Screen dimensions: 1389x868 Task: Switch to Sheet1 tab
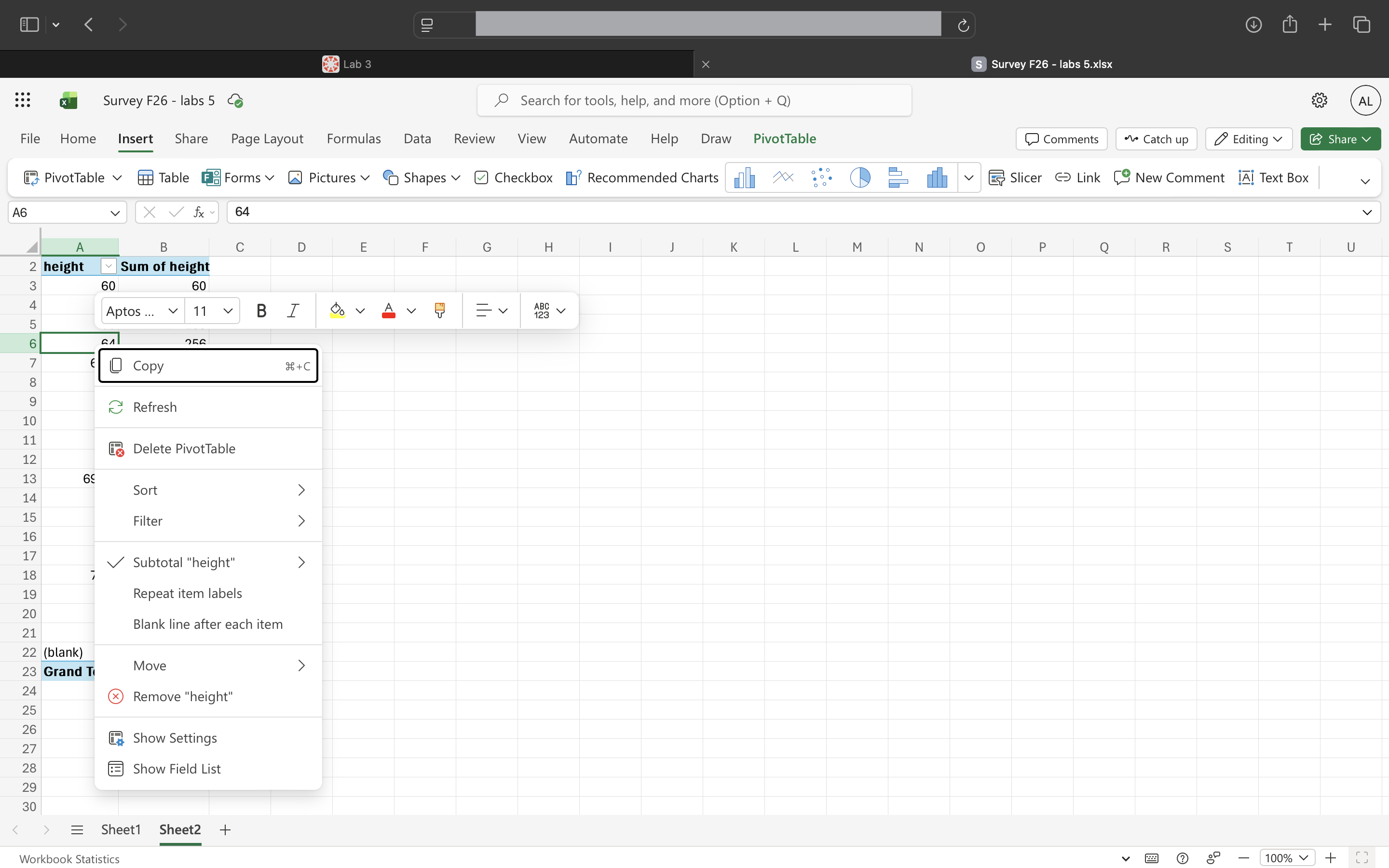[121, 829]
